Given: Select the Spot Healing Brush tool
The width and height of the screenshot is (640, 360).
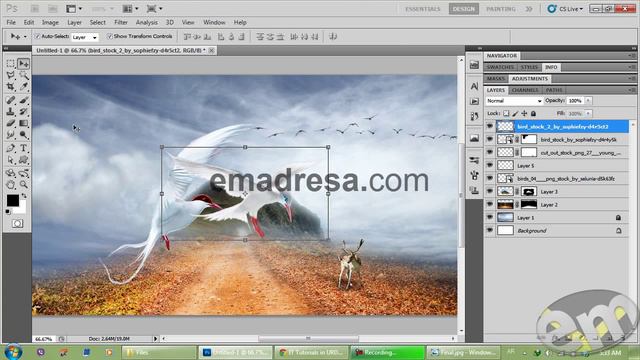Looking at the screenshot, I should tap(11, 100).
